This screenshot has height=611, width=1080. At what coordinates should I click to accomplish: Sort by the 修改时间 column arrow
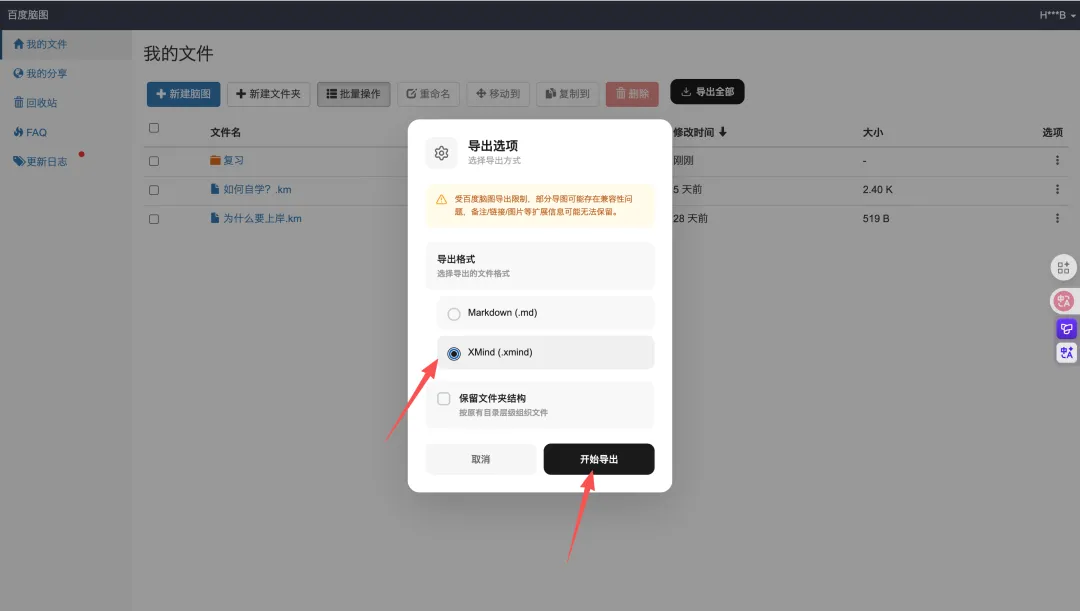pyautogui.click(x=723, y=132)
